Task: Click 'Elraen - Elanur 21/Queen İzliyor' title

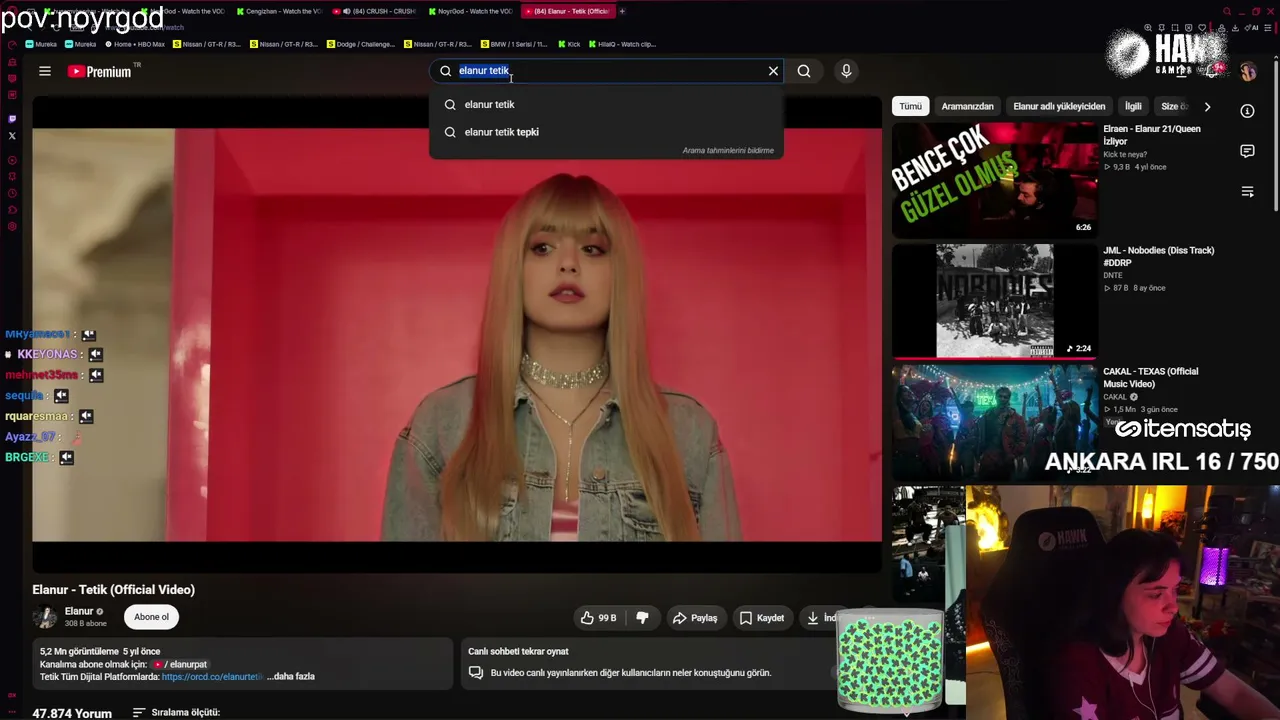Action: (1152, 135)
